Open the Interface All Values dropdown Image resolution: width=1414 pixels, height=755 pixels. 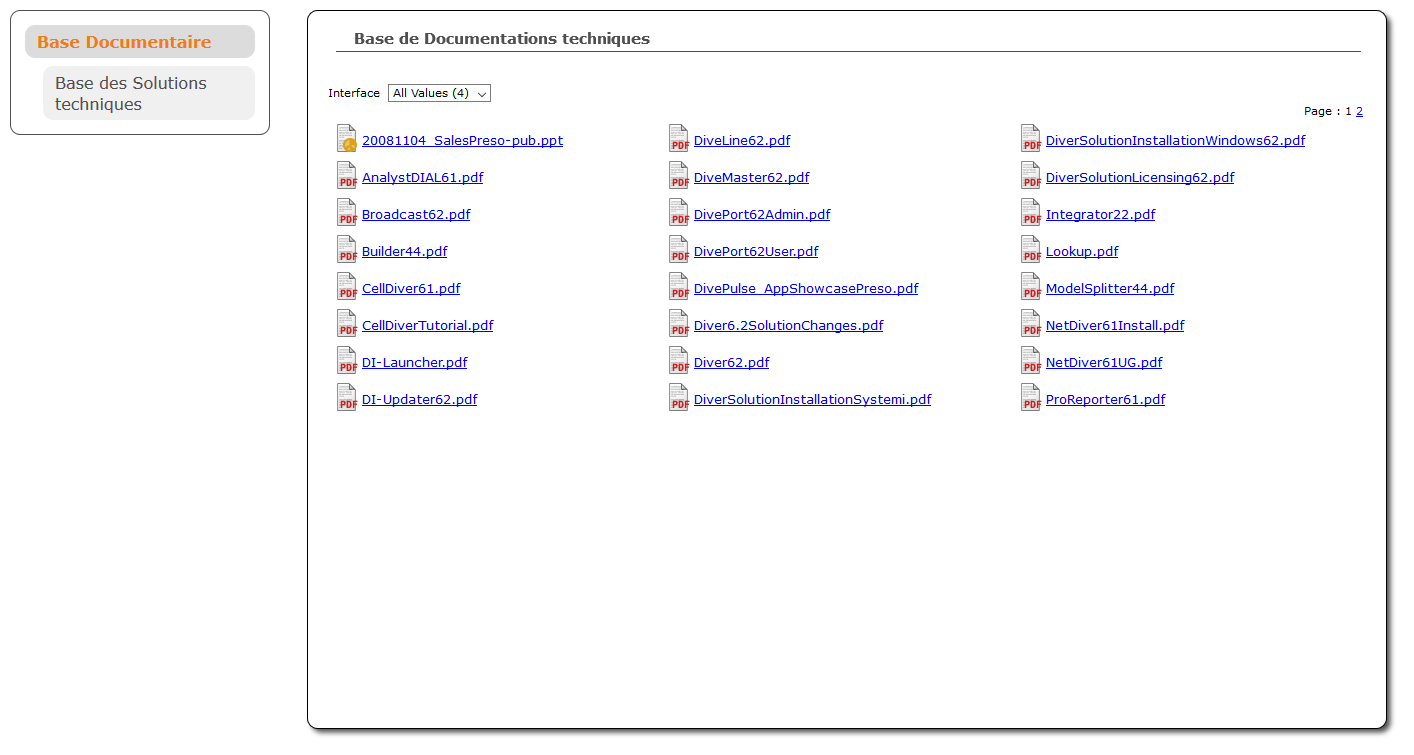click(x=439, y=93)
